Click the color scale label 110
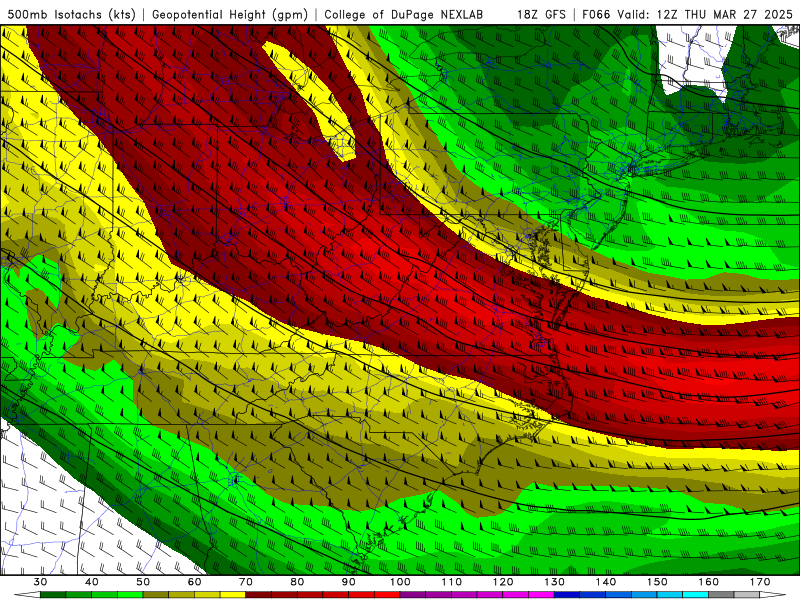This screenshot has width=800, height=600. 452,582
